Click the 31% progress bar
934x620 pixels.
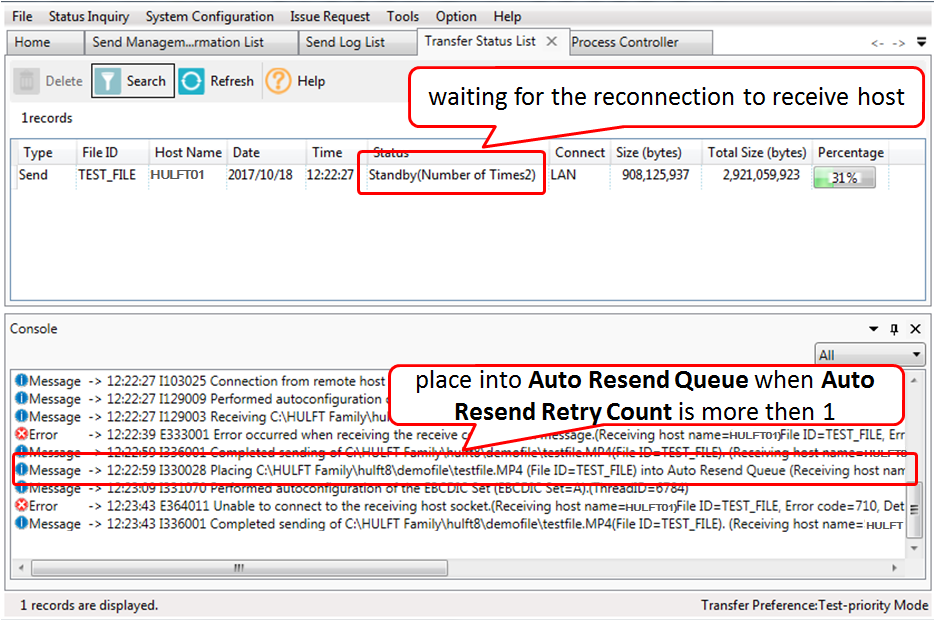point(845,177)
